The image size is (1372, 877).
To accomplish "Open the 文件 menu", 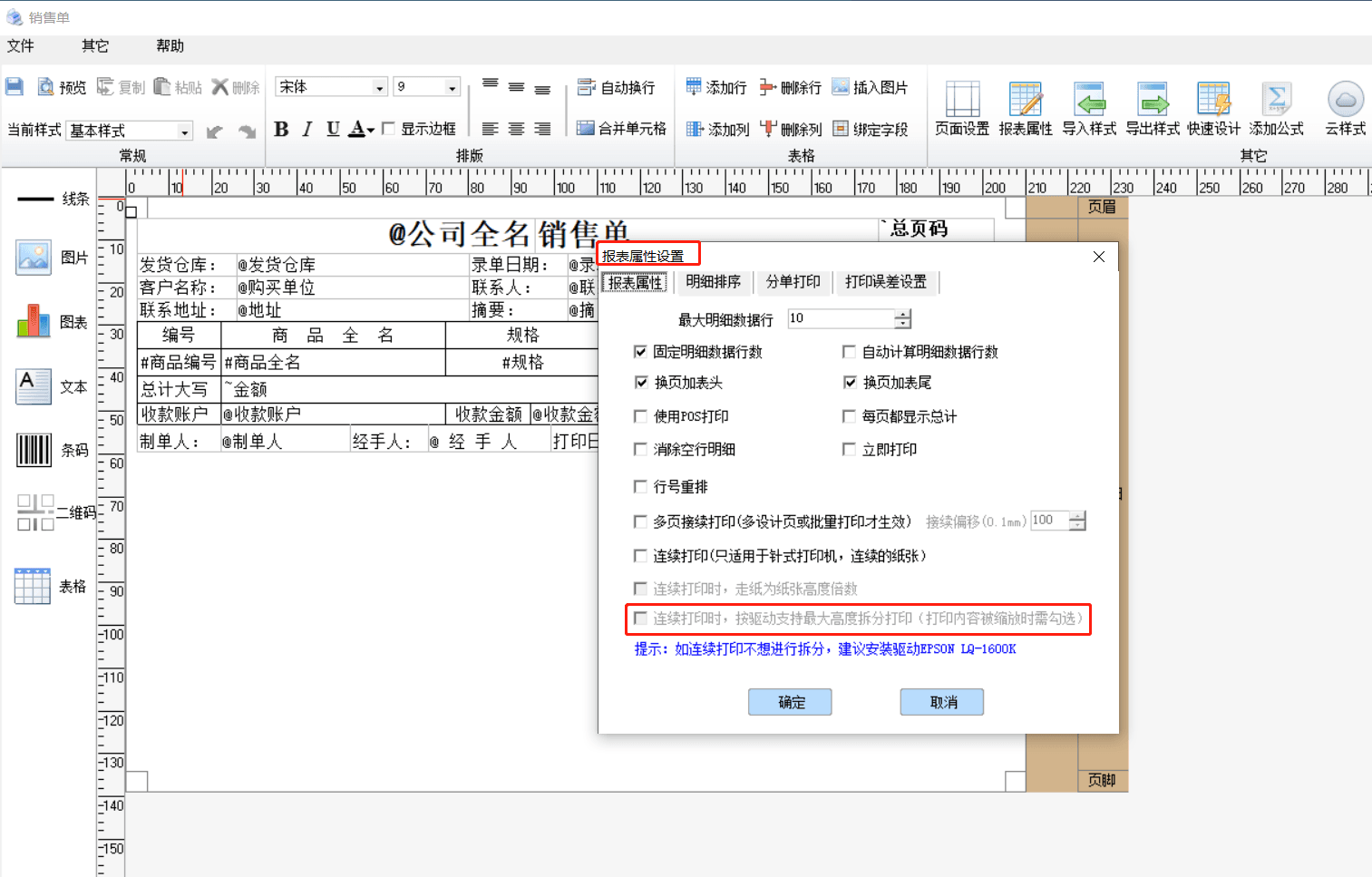I will click(x=21, y=46).
